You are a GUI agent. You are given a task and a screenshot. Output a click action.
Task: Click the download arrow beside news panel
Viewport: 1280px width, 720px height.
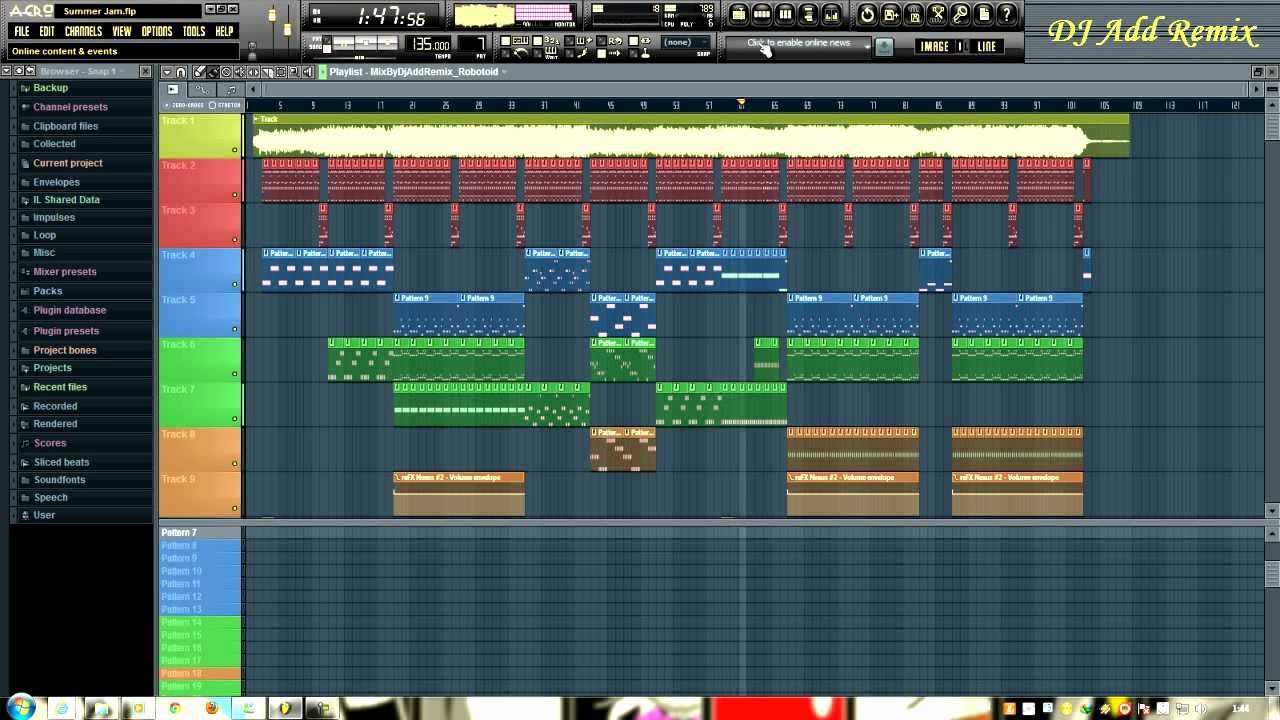(884, 46)
